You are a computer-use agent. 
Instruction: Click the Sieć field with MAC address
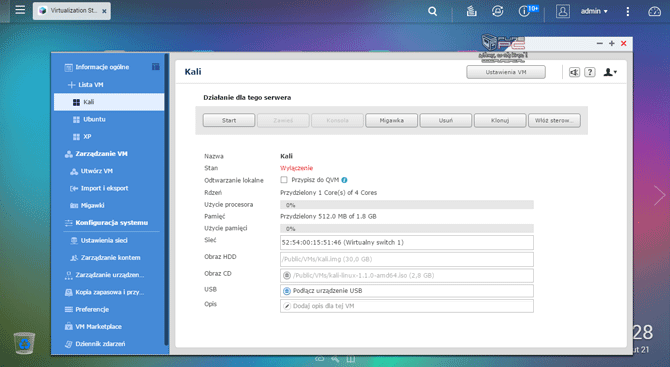[x=407, y=242]
